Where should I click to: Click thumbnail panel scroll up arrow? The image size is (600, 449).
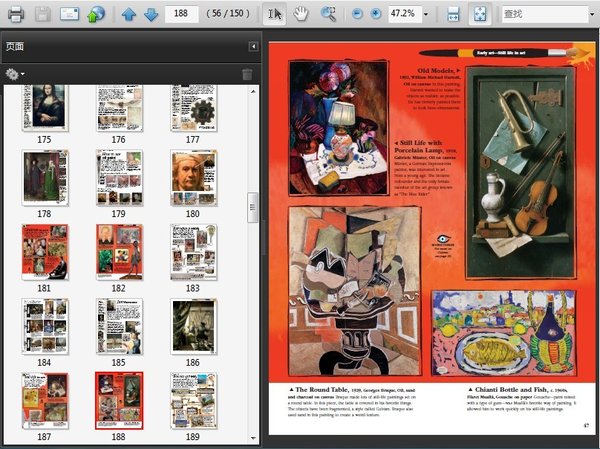click(x=253, y=91)
